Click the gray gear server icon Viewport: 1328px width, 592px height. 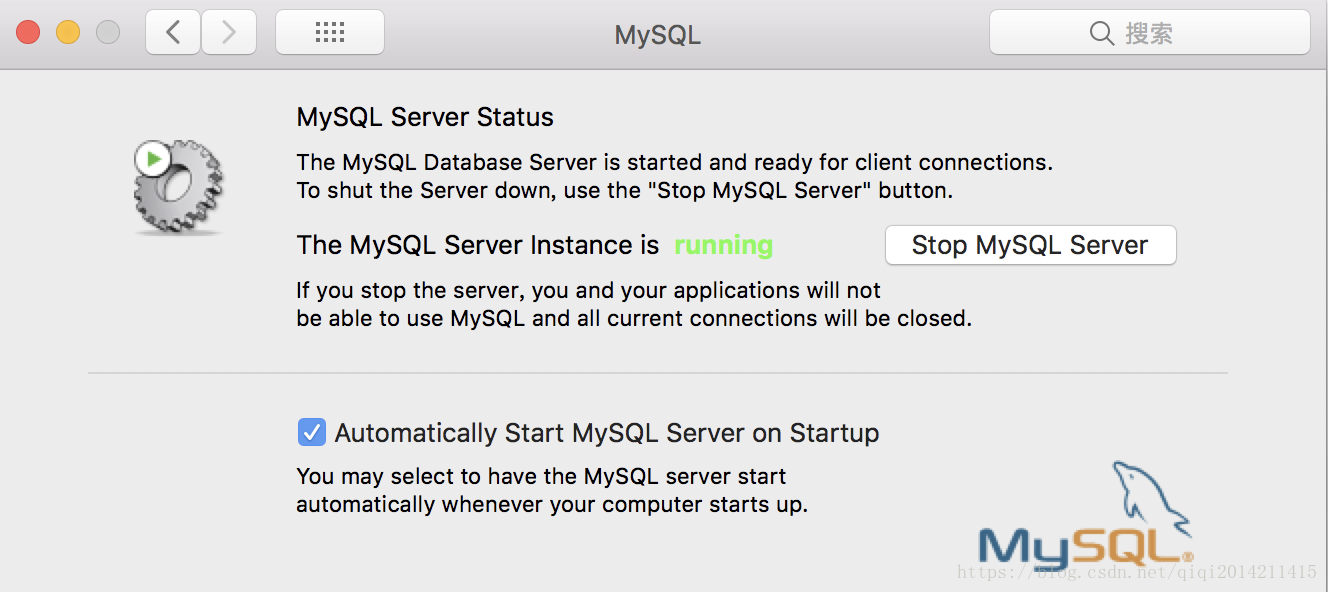178,188
